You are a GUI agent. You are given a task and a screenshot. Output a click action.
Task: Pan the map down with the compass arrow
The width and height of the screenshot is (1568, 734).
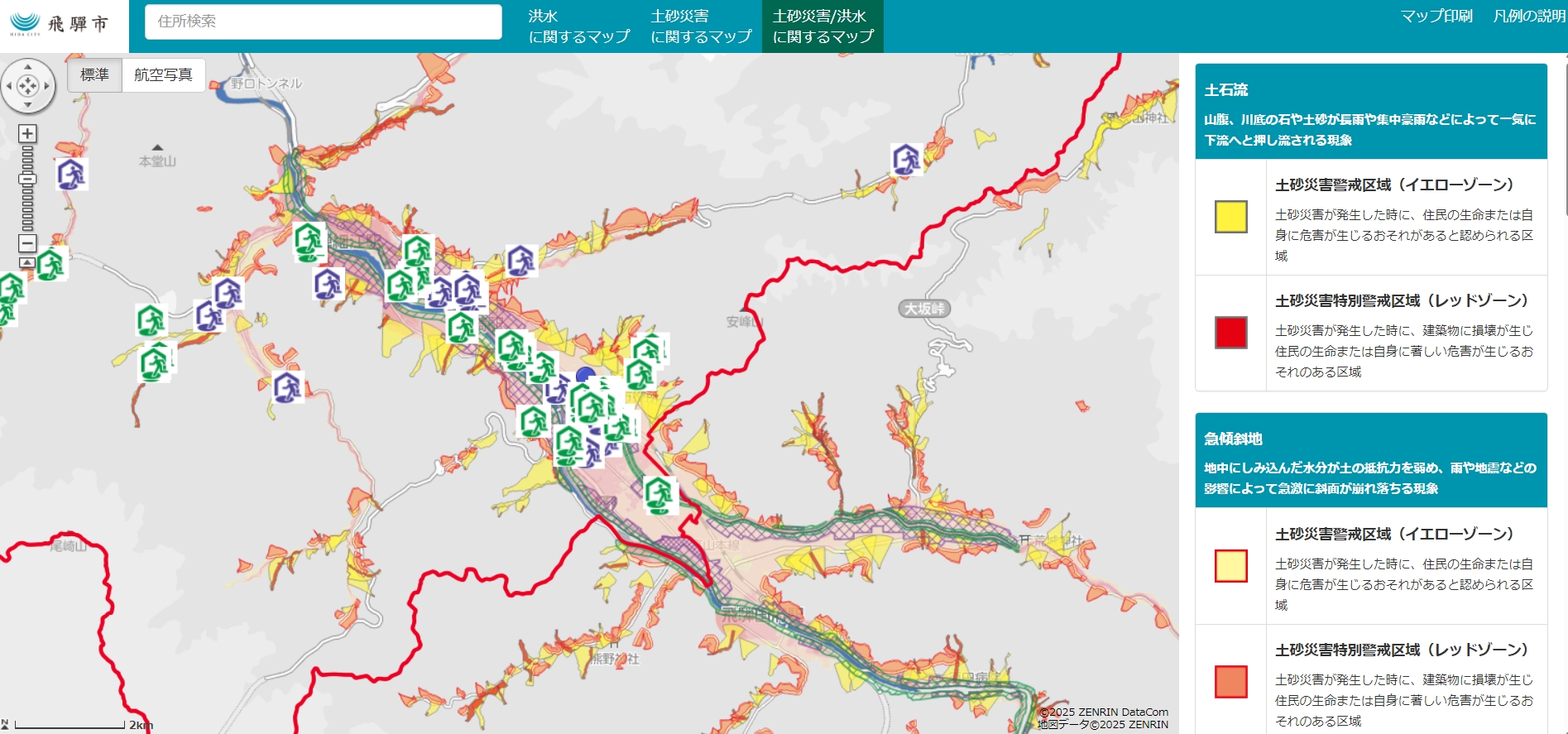click(27, 105)
